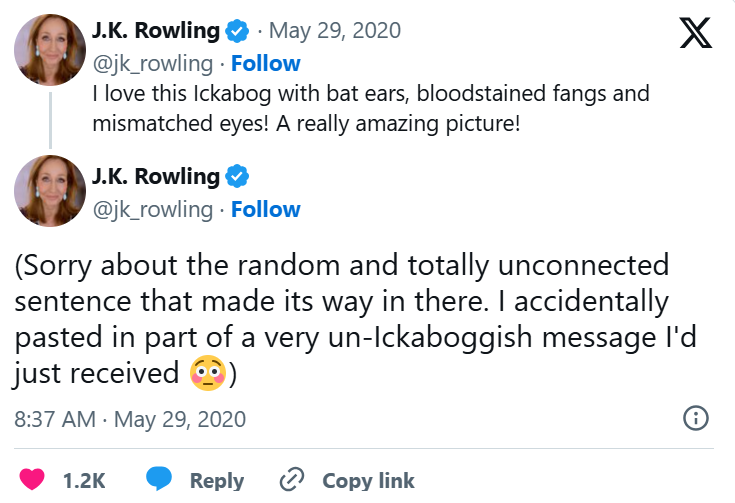Image resolution: width=735 pixels, height=503 pixels.
Task: Click verified badge in the first tweet header
Action: [237, 31]
